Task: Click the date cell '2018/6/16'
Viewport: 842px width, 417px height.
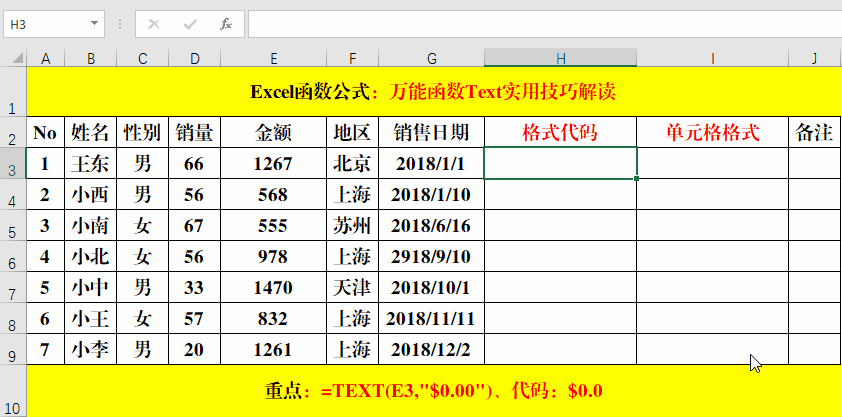Action: [431, 225]
